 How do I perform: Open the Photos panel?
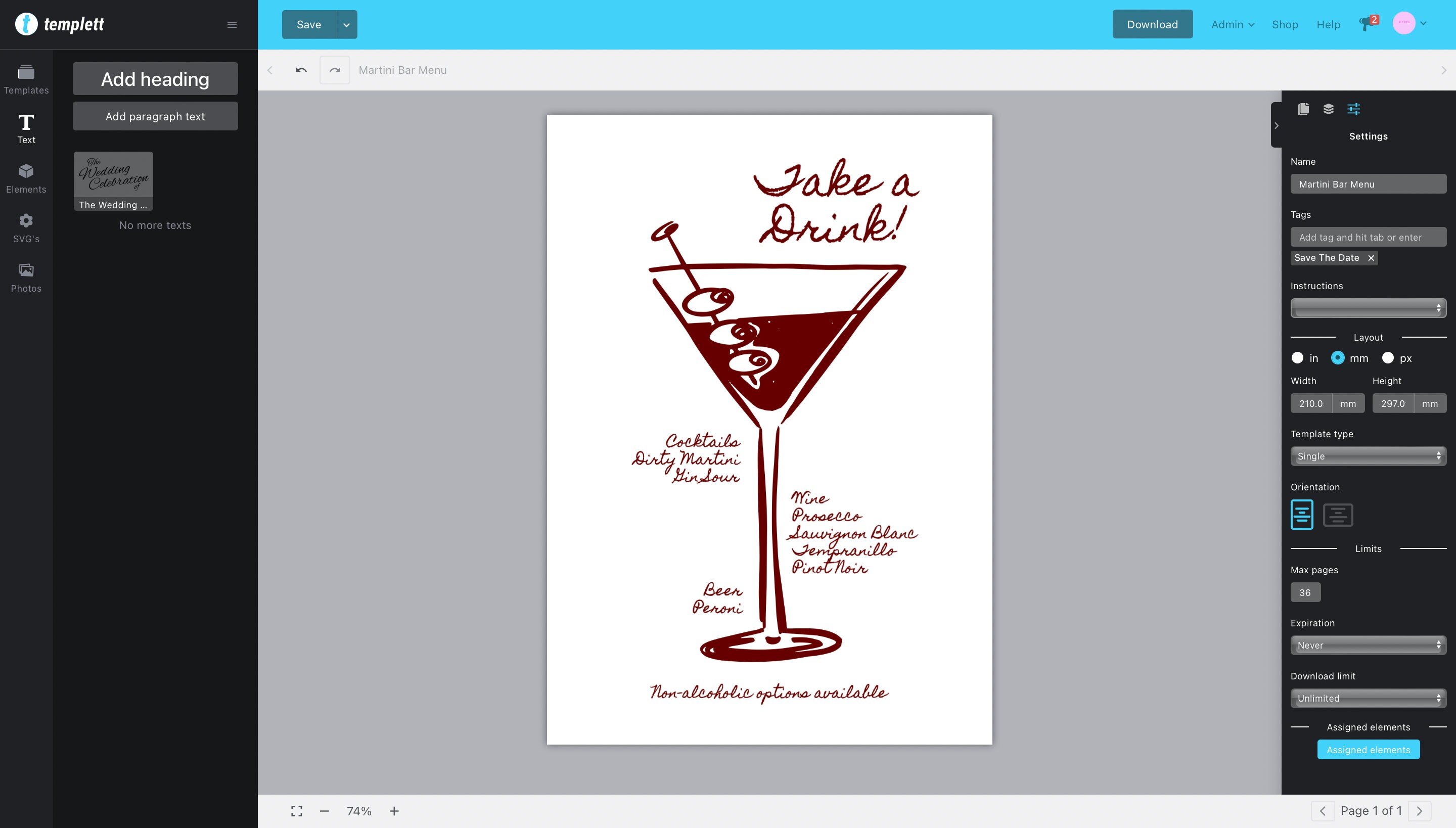26,277
